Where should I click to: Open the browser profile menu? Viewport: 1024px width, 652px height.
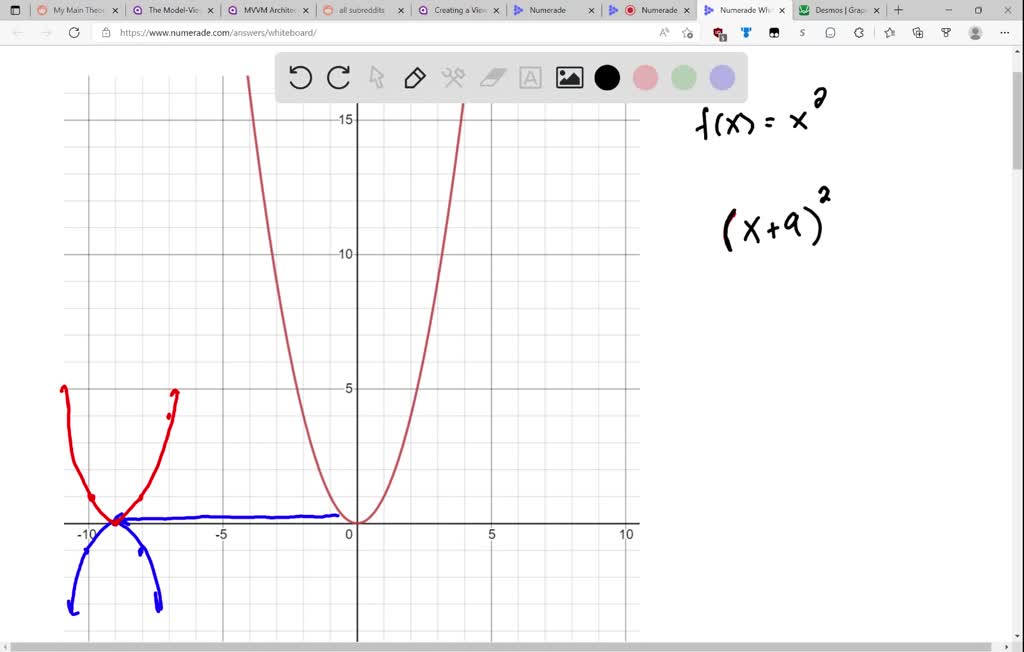[974, 32]
